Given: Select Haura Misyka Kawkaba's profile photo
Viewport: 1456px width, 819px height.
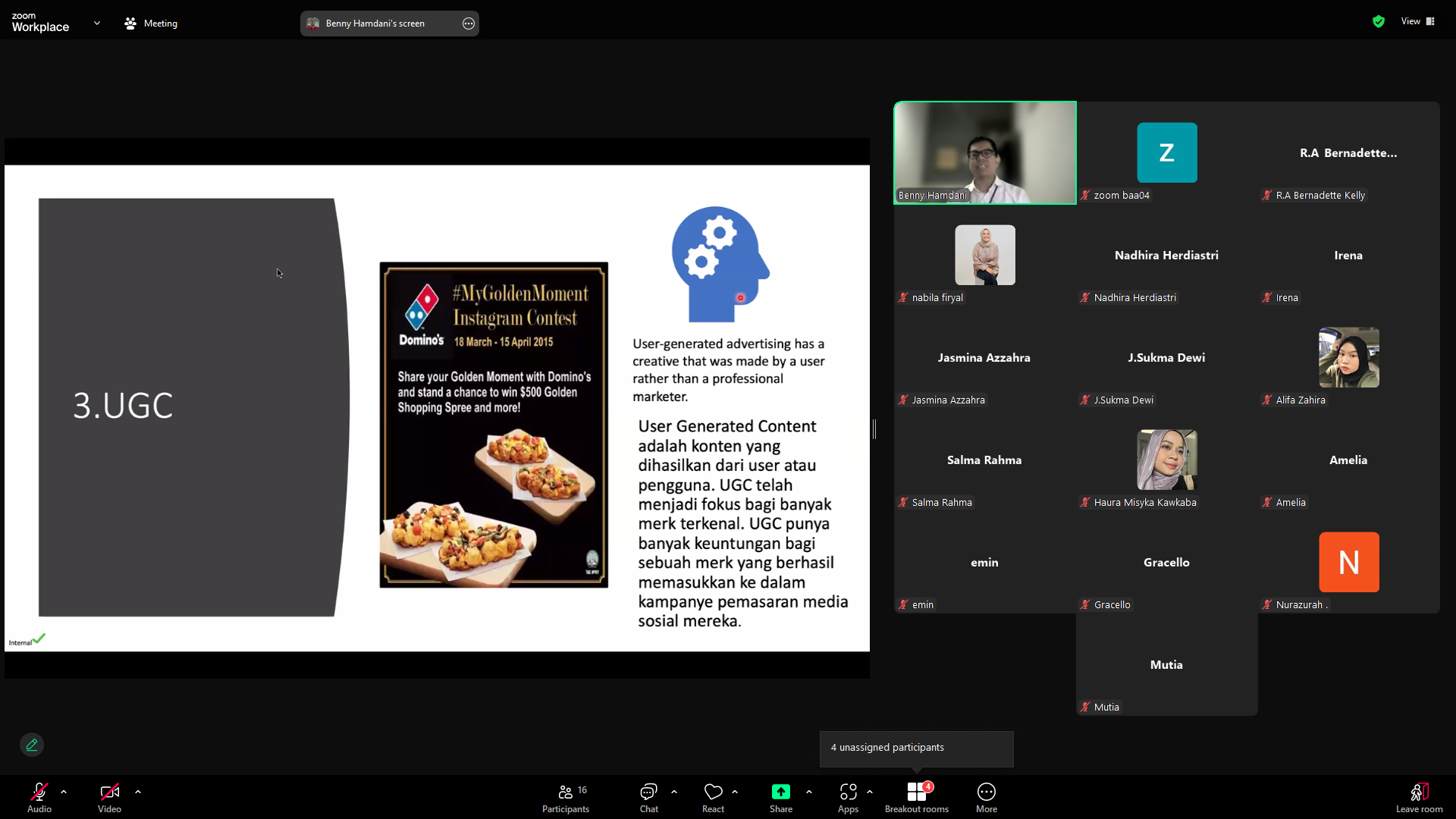Looking at the screenshot, I should [1167, 460].
